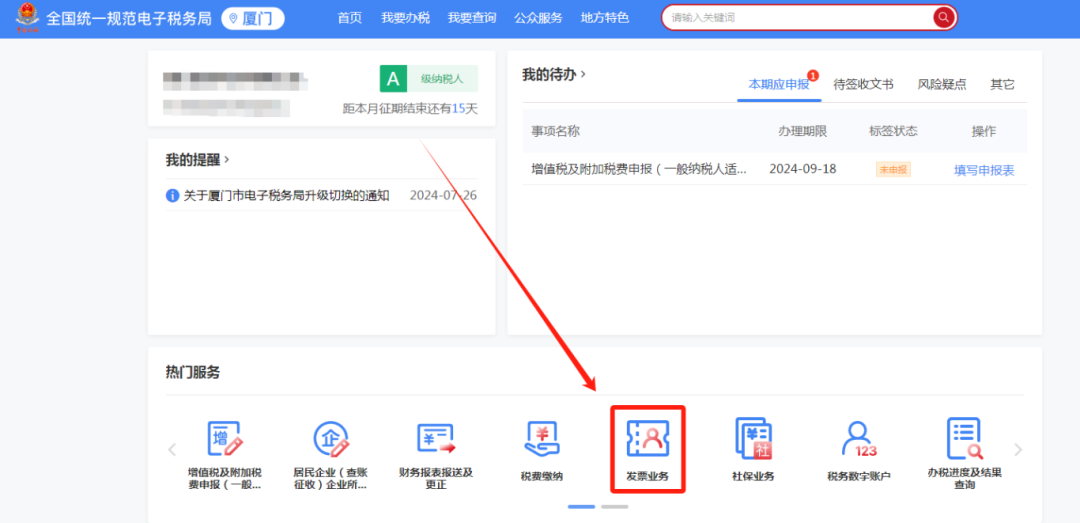Click red badge on 本期应申报

[x=813, y=75]
